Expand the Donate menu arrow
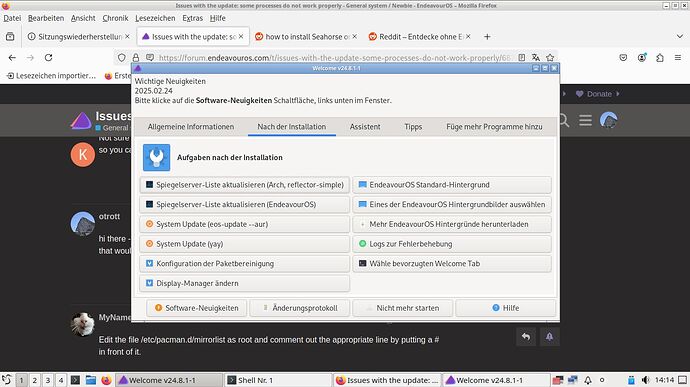 (618, 94)
